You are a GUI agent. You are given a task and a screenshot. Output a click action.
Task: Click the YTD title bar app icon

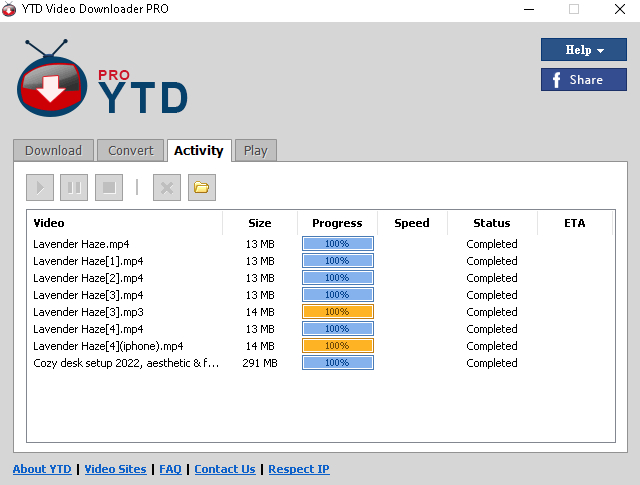click(x=9, y=9)
